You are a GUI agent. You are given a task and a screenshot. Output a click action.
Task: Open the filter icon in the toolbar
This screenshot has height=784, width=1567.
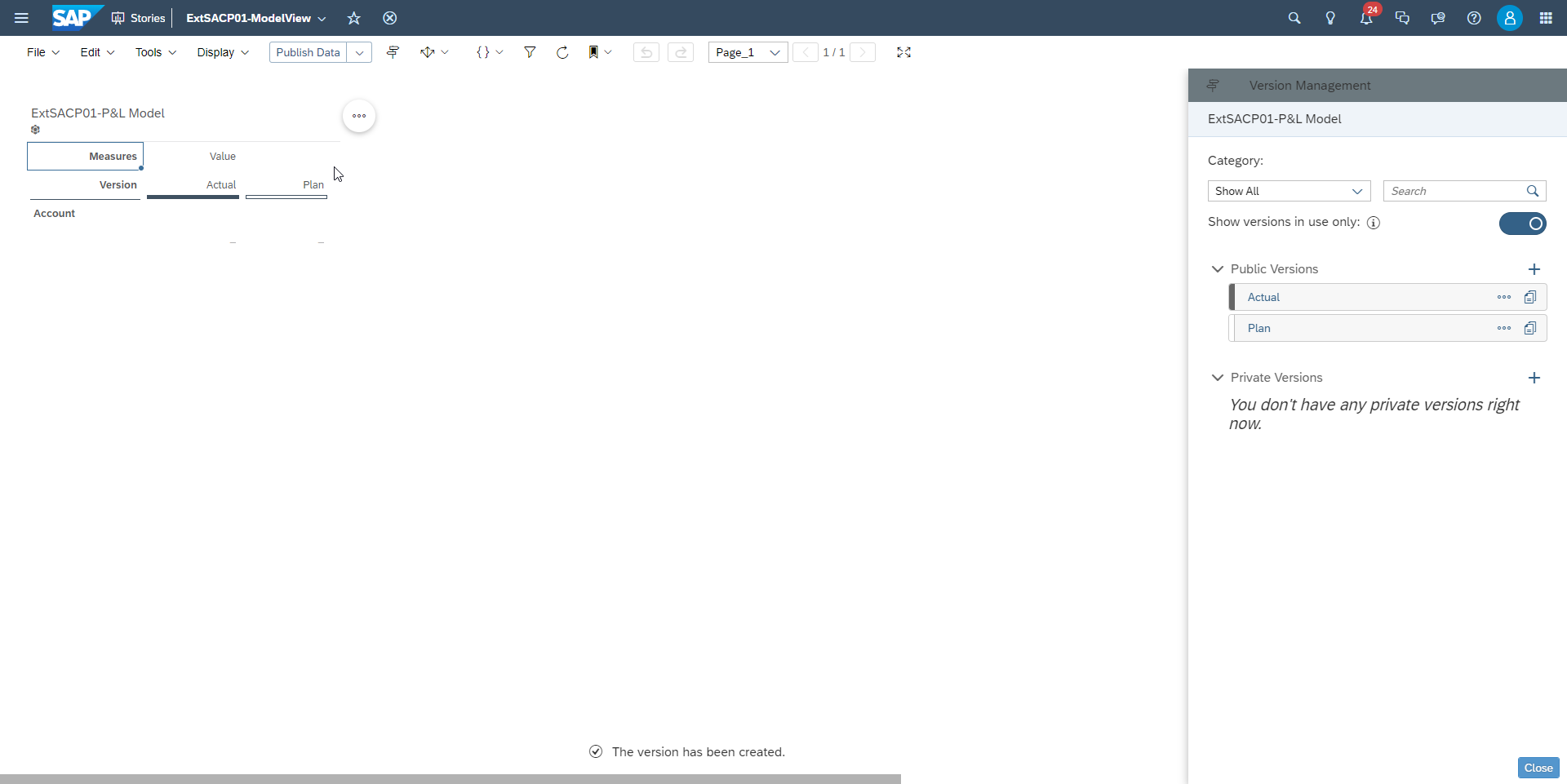[x=530, y=52]
